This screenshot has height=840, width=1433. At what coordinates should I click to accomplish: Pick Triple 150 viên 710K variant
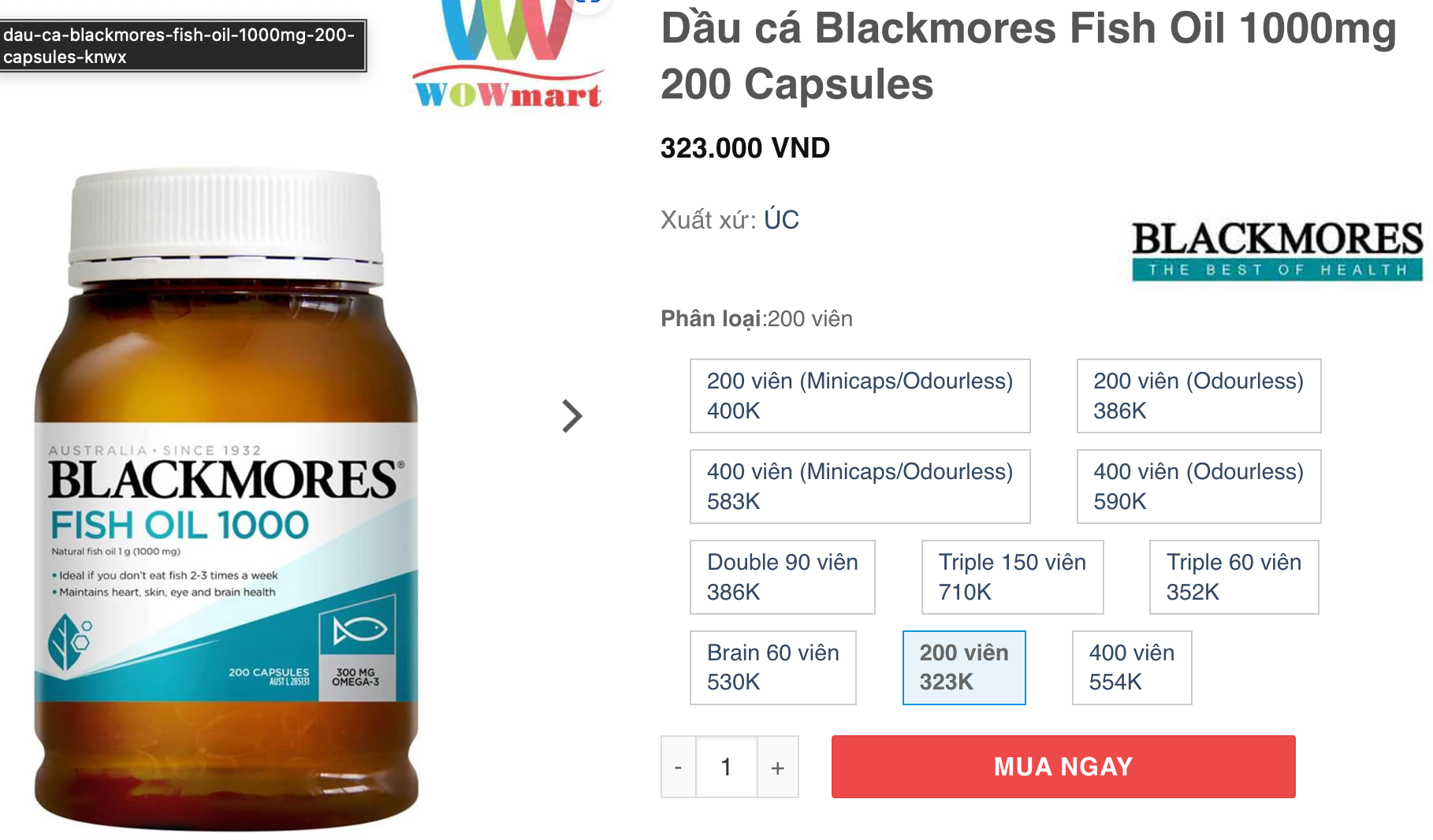(1013, 577)
